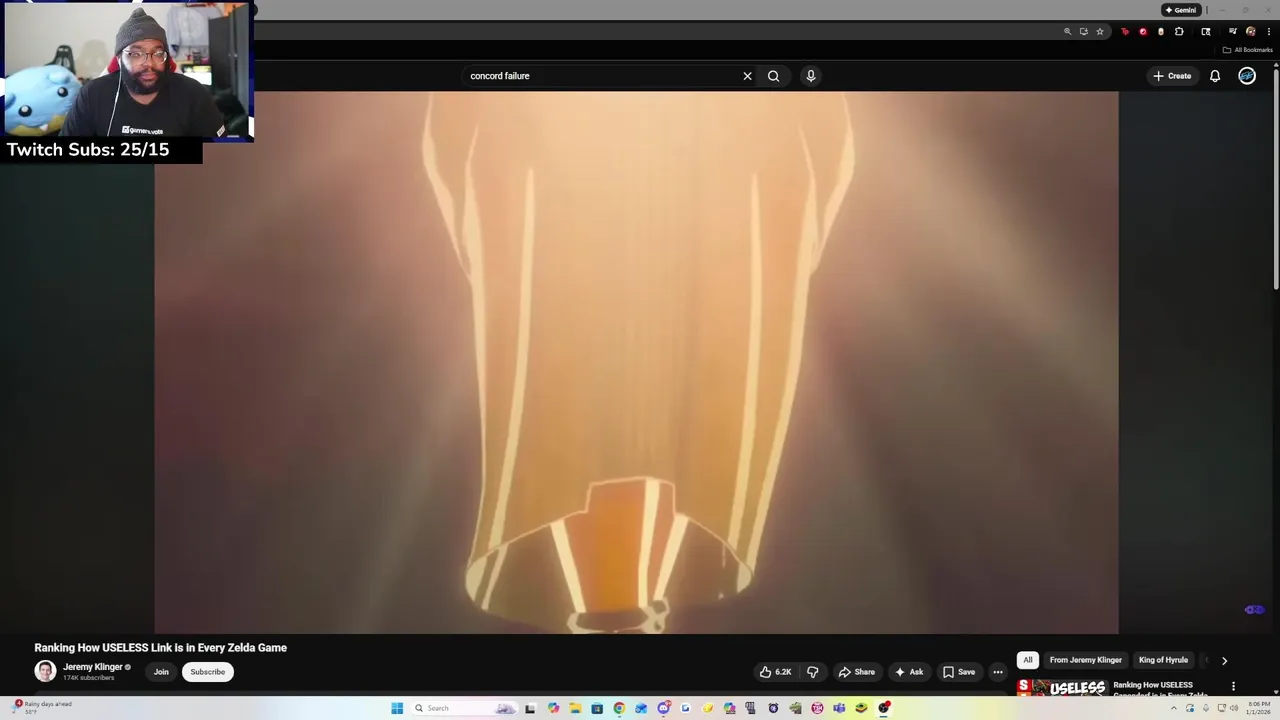The image size is (1280, 720).
Task: Open Google Chrome from the taskbar
Action: [x=619, y=708]
